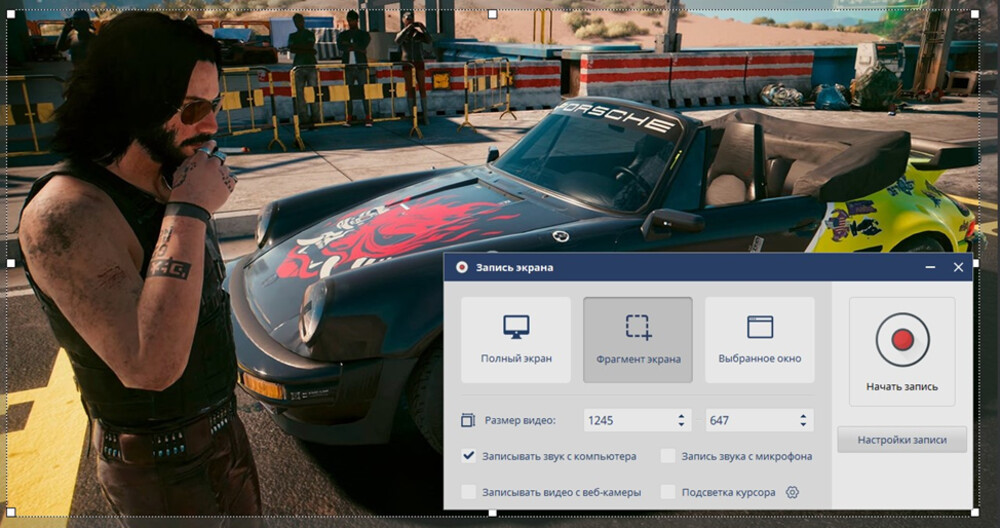The height and width of the screenshot is (528, 1000).
Task: Select Полный экран capture mode
Action: 516,340
